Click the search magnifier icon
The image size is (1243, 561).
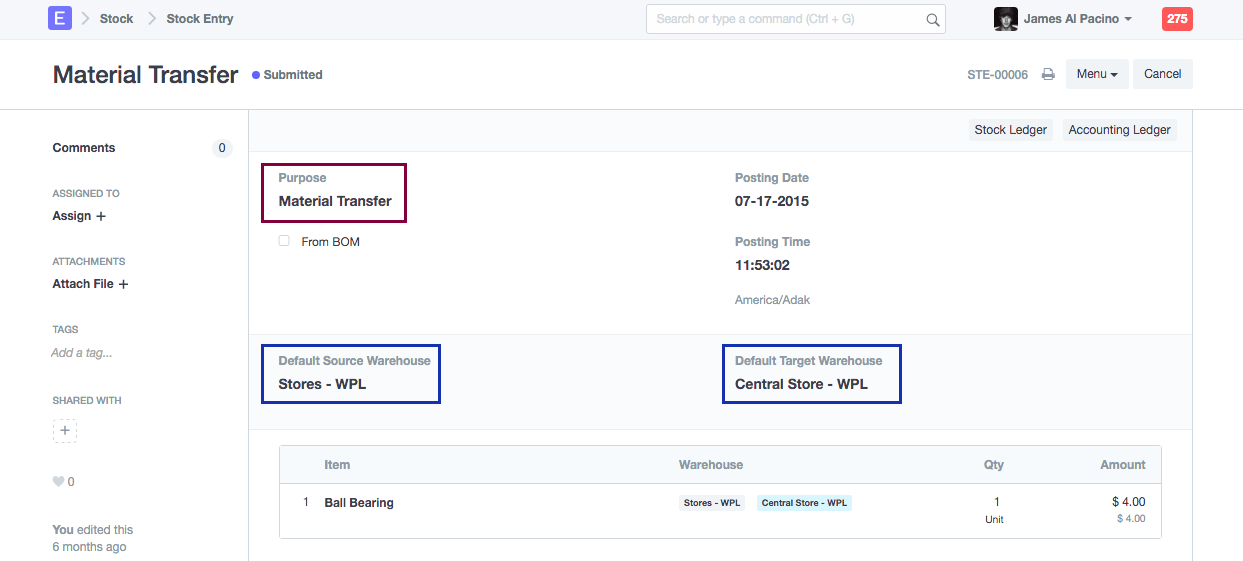[932, 19]
